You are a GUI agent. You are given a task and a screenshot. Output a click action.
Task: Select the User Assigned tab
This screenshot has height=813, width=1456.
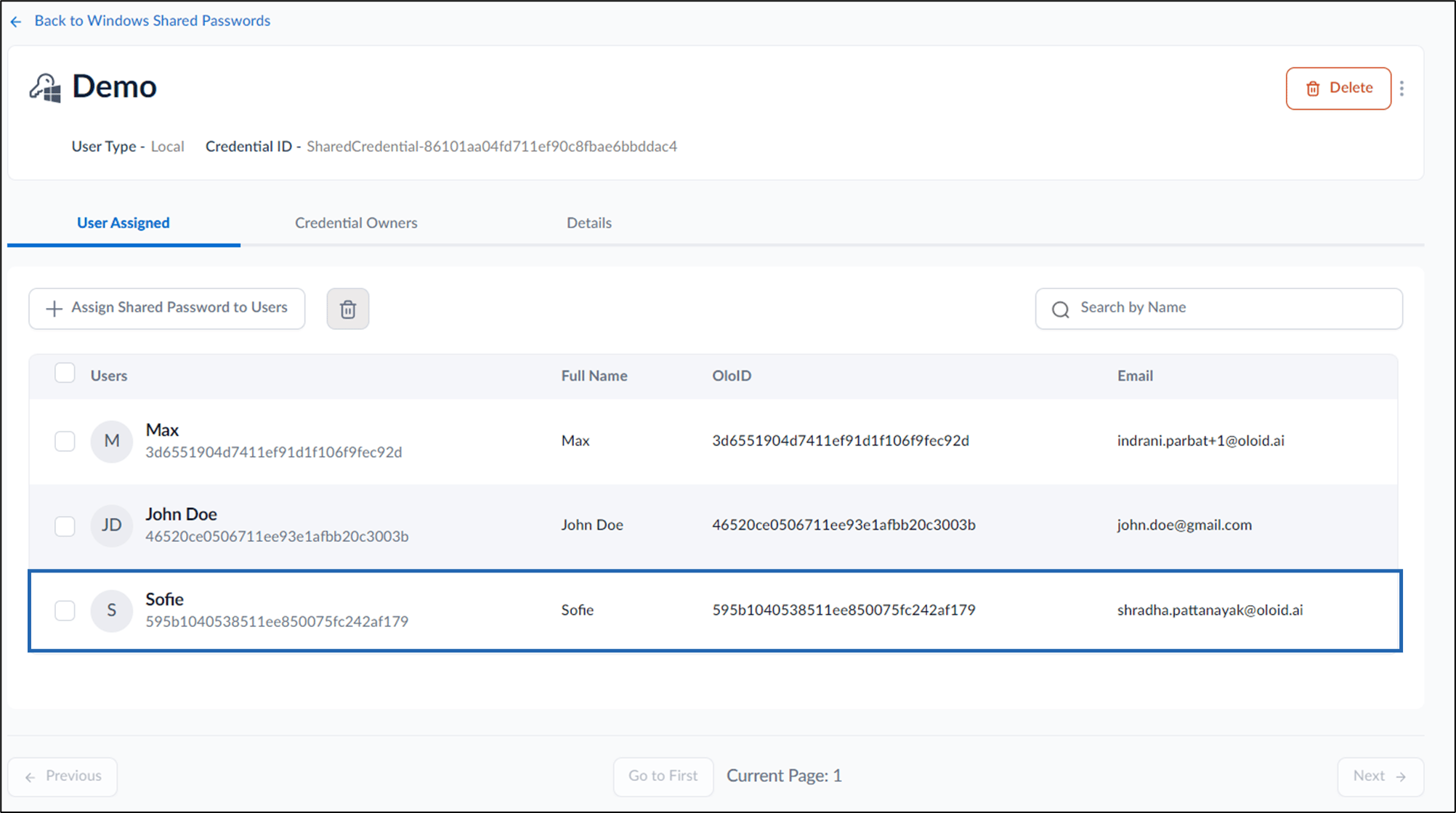tap(124, 223)
